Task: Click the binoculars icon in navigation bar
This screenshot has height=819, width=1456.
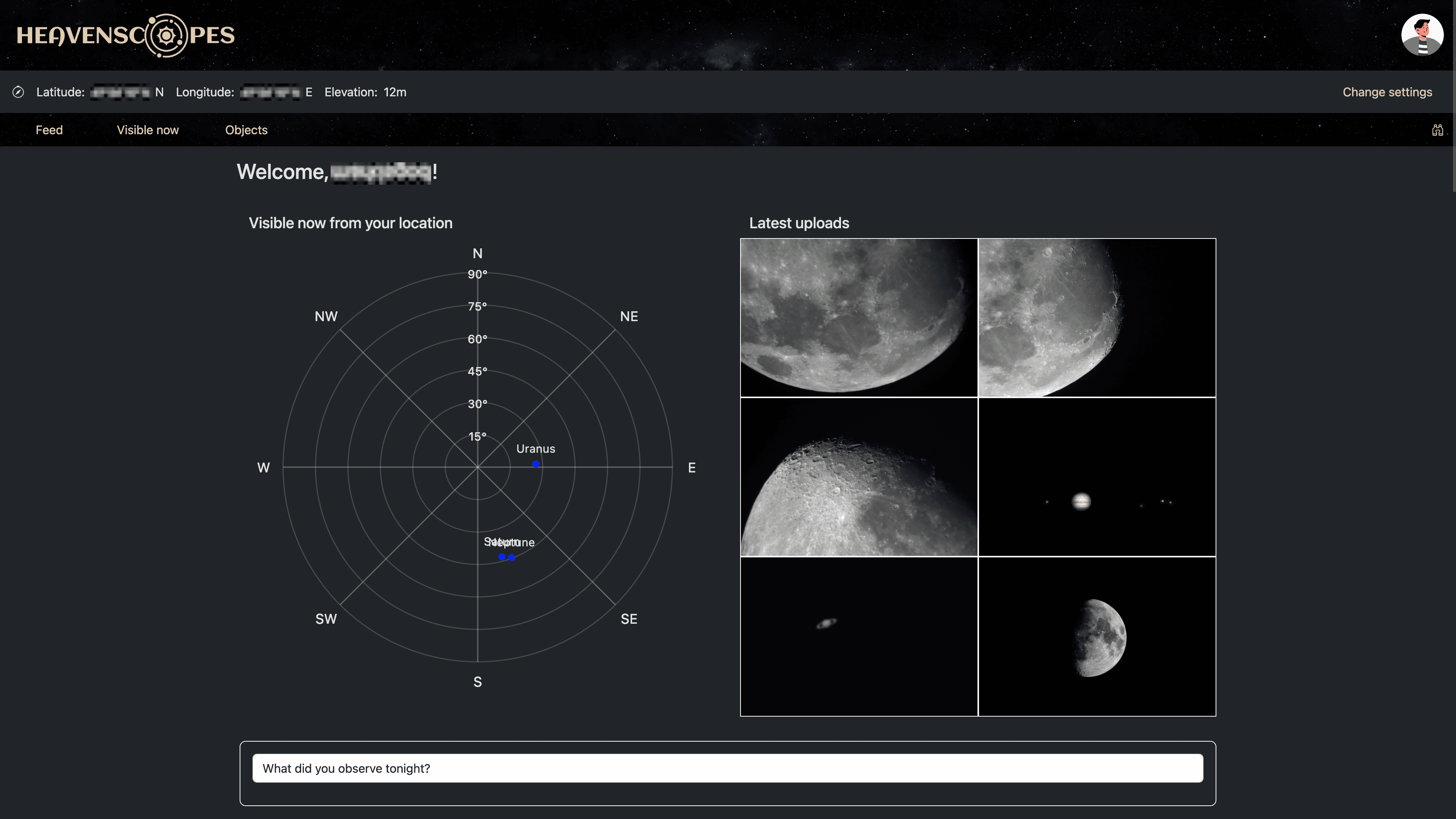Action: tap(1437, 130)
